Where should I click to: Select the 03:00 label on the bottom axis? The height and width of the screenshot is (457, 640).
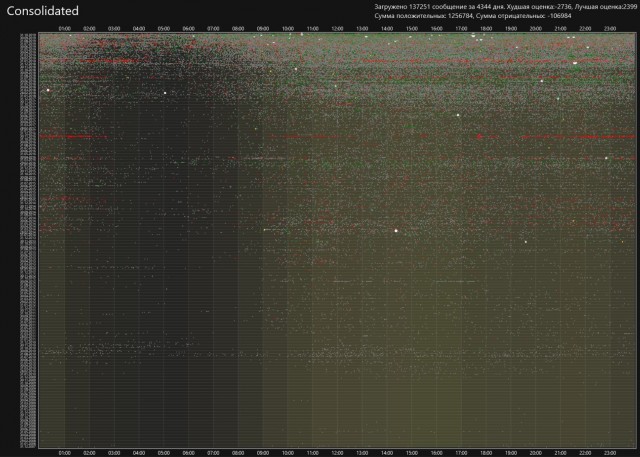(114, 453)
